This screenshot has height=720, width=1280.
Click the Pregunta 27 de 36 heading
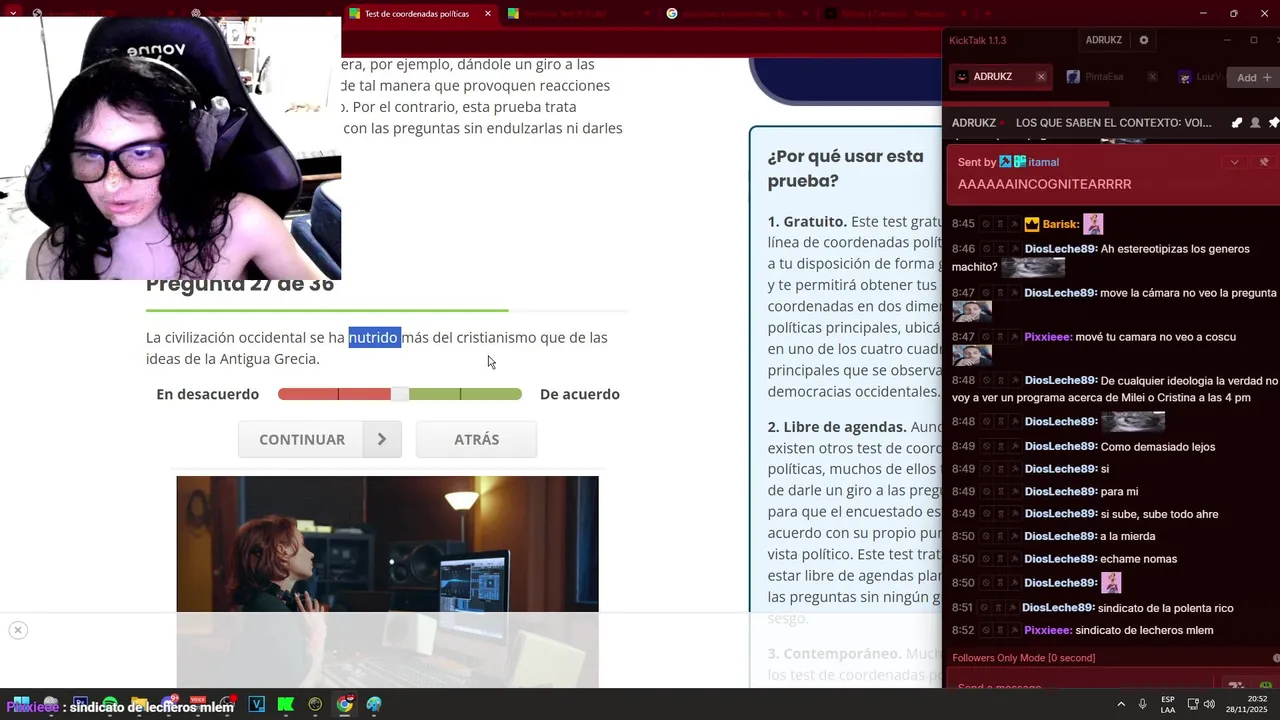(240, 285)
